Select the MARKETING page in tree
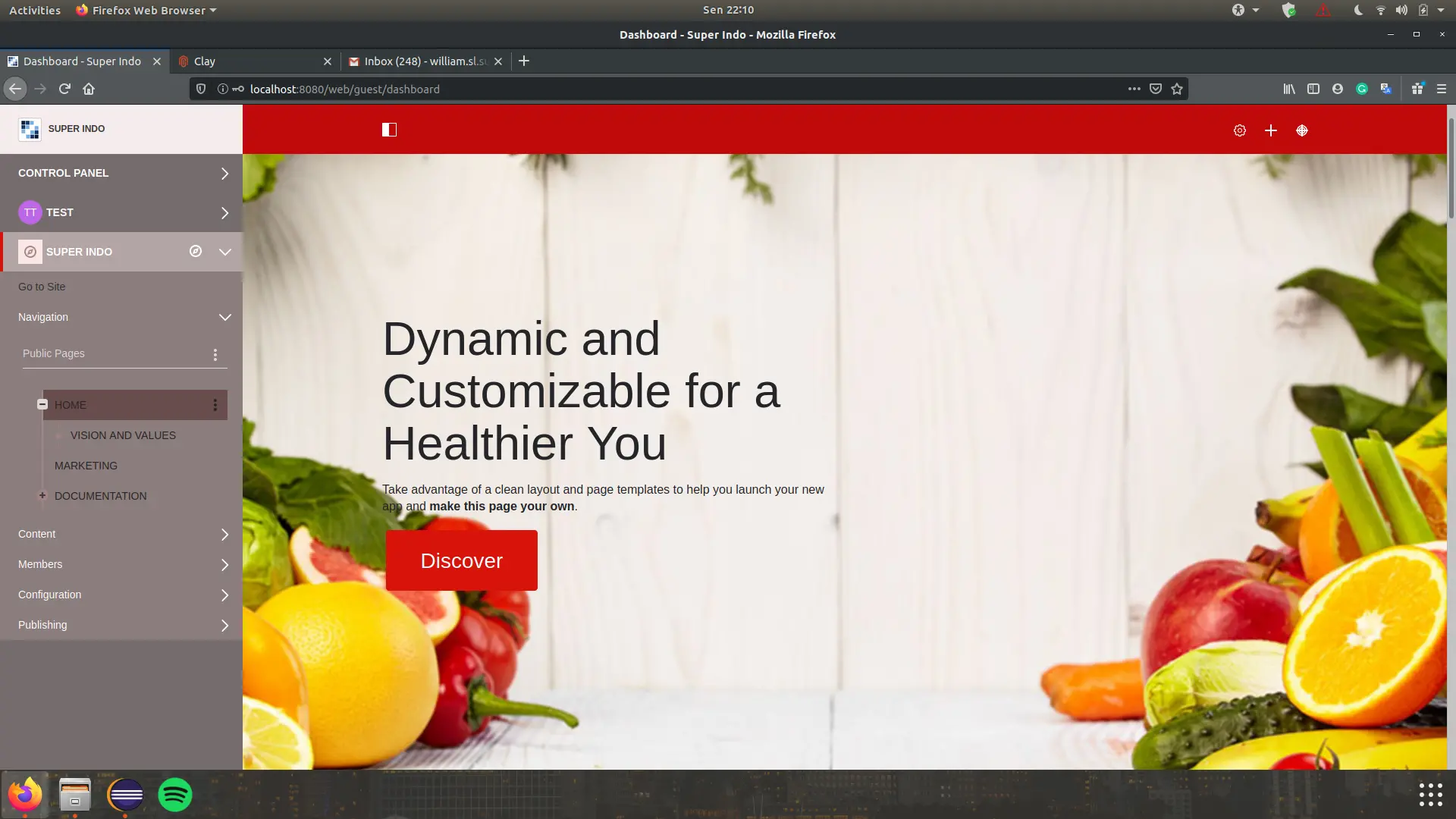 pyautogui.click(x=86, y=466)
